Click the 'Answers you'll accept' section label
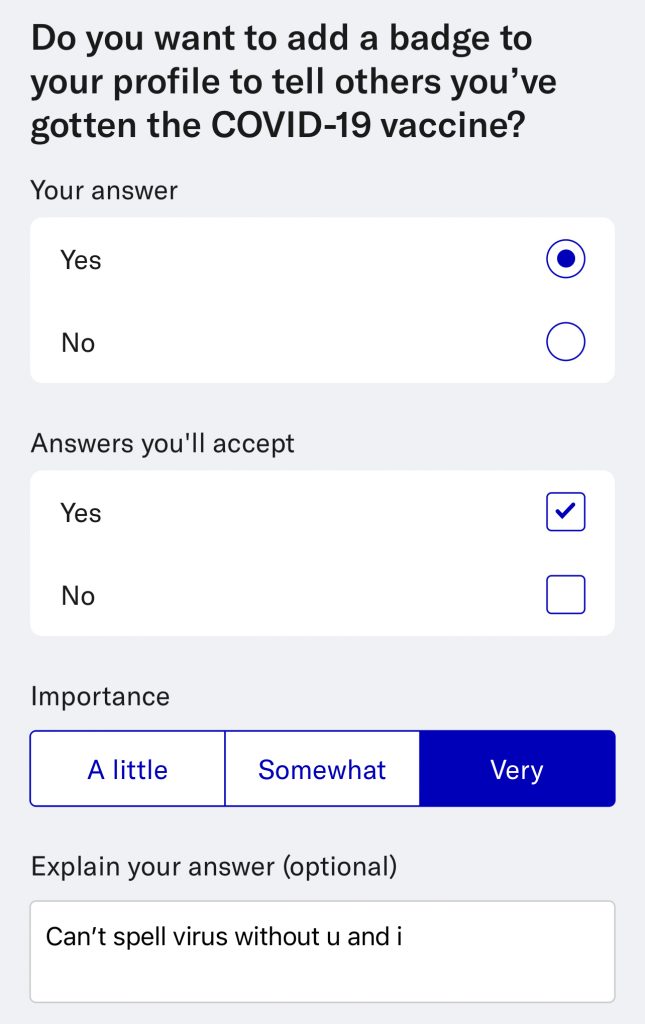The width and height of the screenshot is (645, 1024). coord(163,443)
